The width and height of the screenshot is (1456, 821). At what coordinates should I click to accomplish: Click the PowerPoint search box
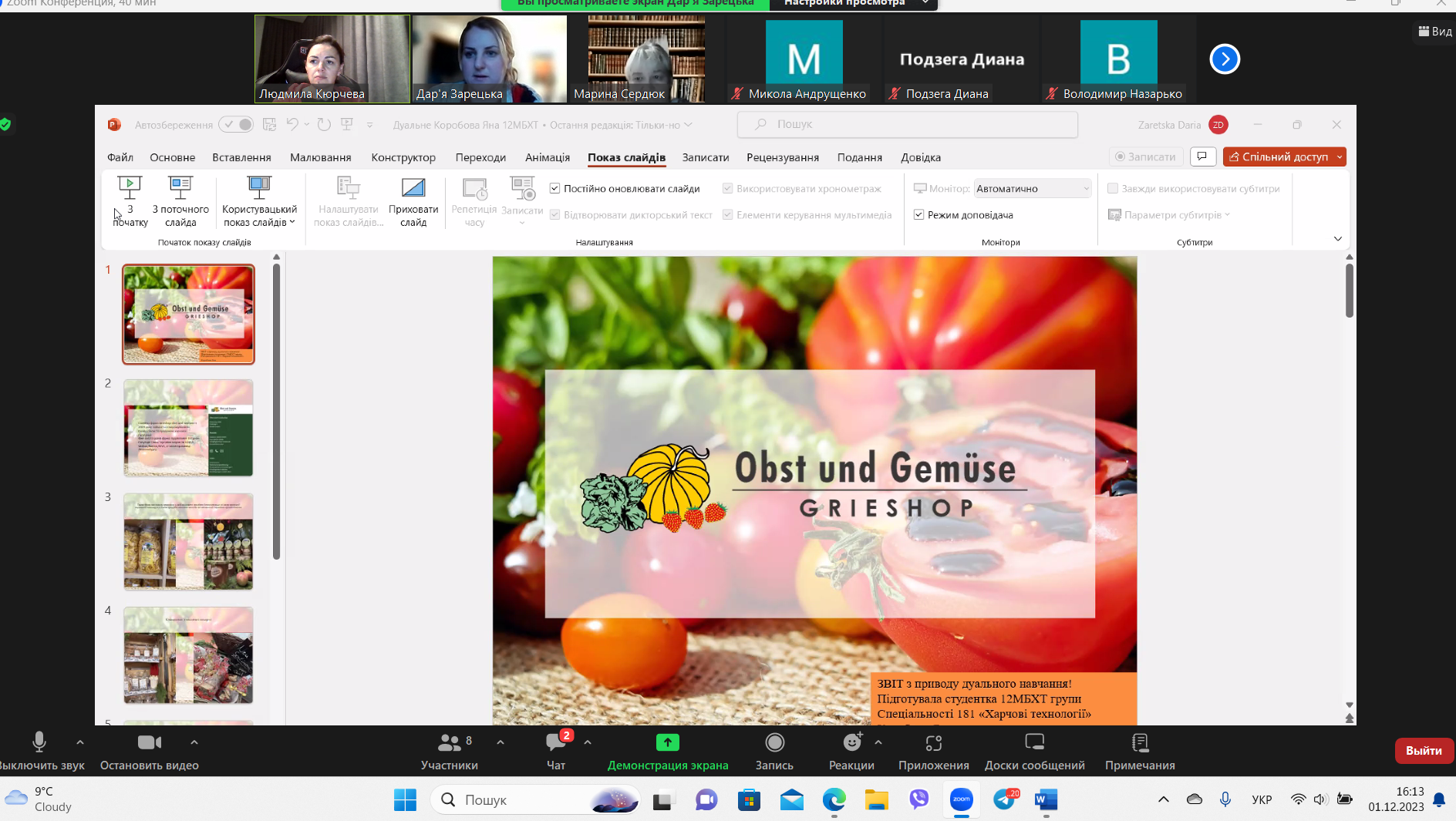[x=908, y=124]
